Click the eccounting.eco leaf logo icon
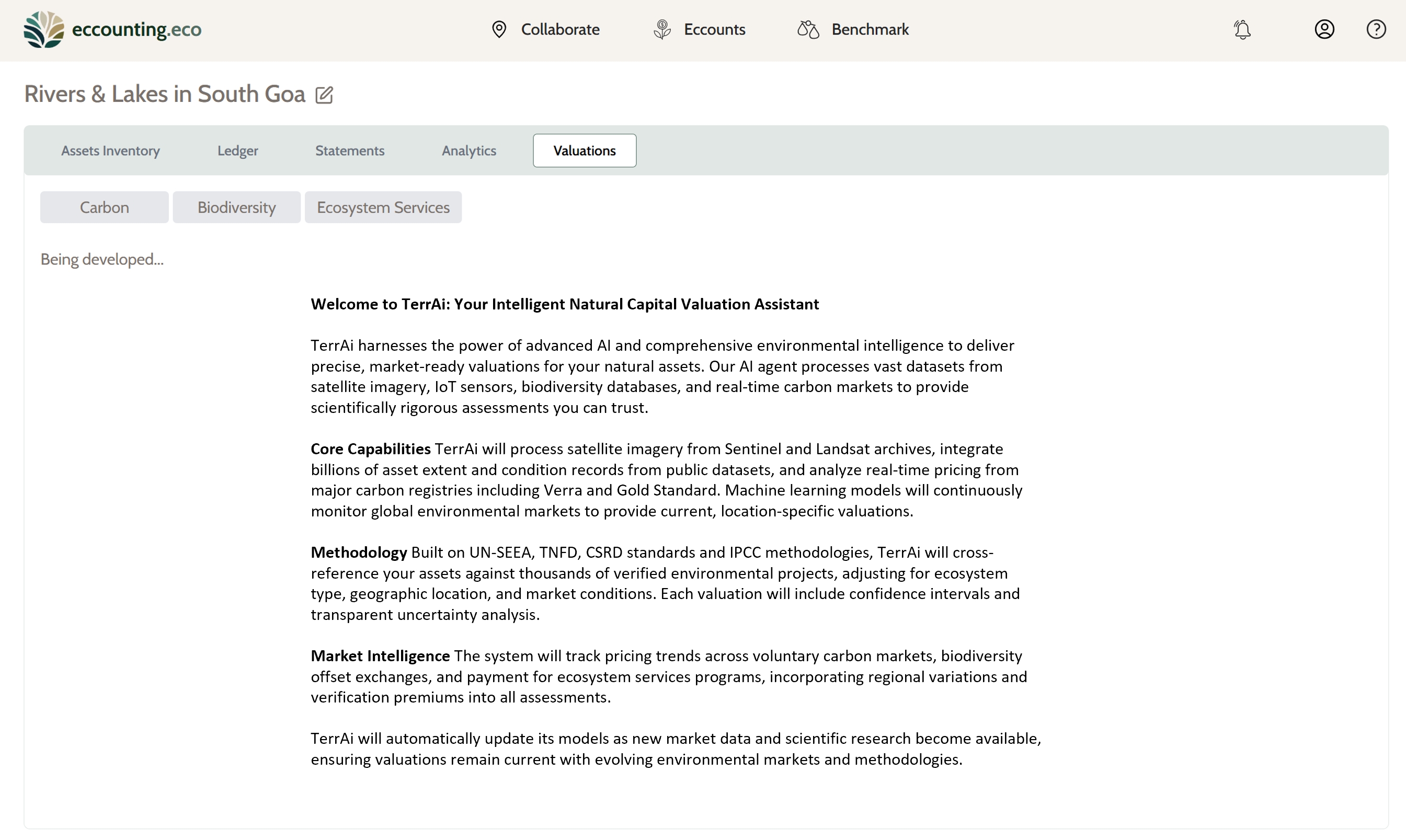This screenshot has height=840, width=1406. coord(43,29)
